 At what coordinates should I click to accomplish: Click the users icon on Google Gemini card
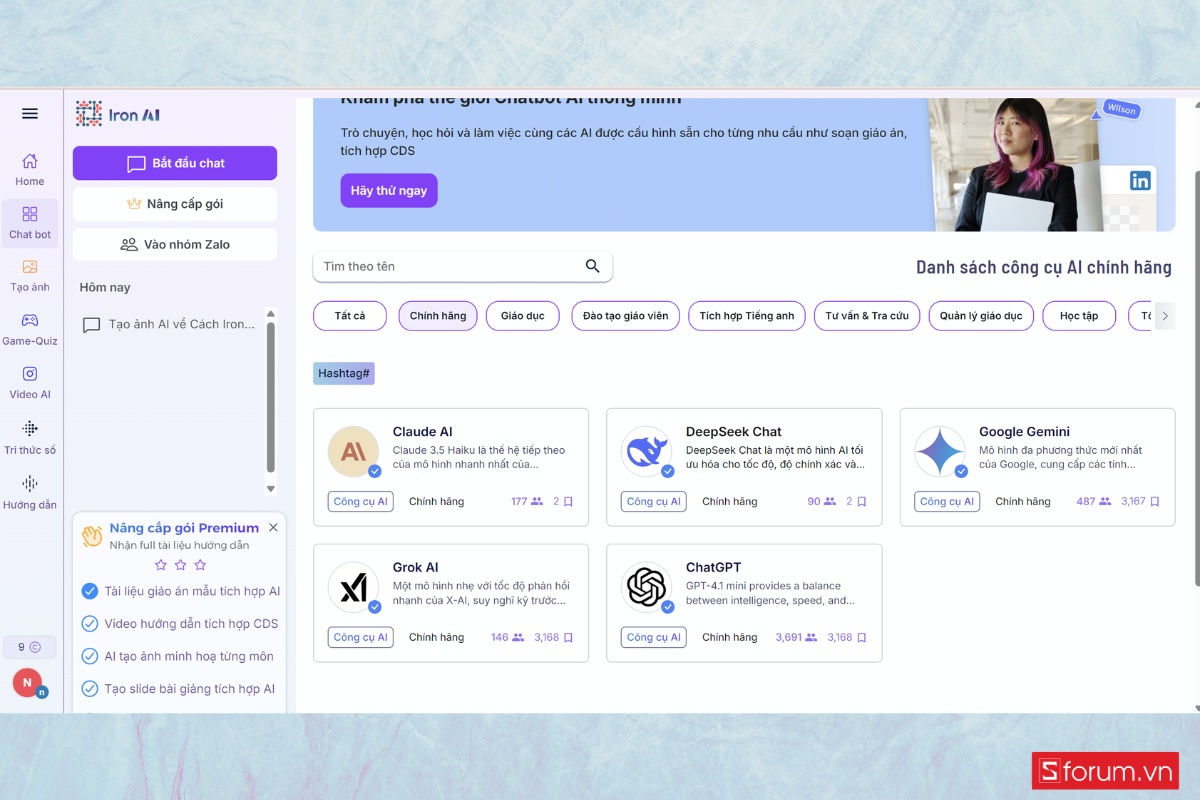point(1104,502)
